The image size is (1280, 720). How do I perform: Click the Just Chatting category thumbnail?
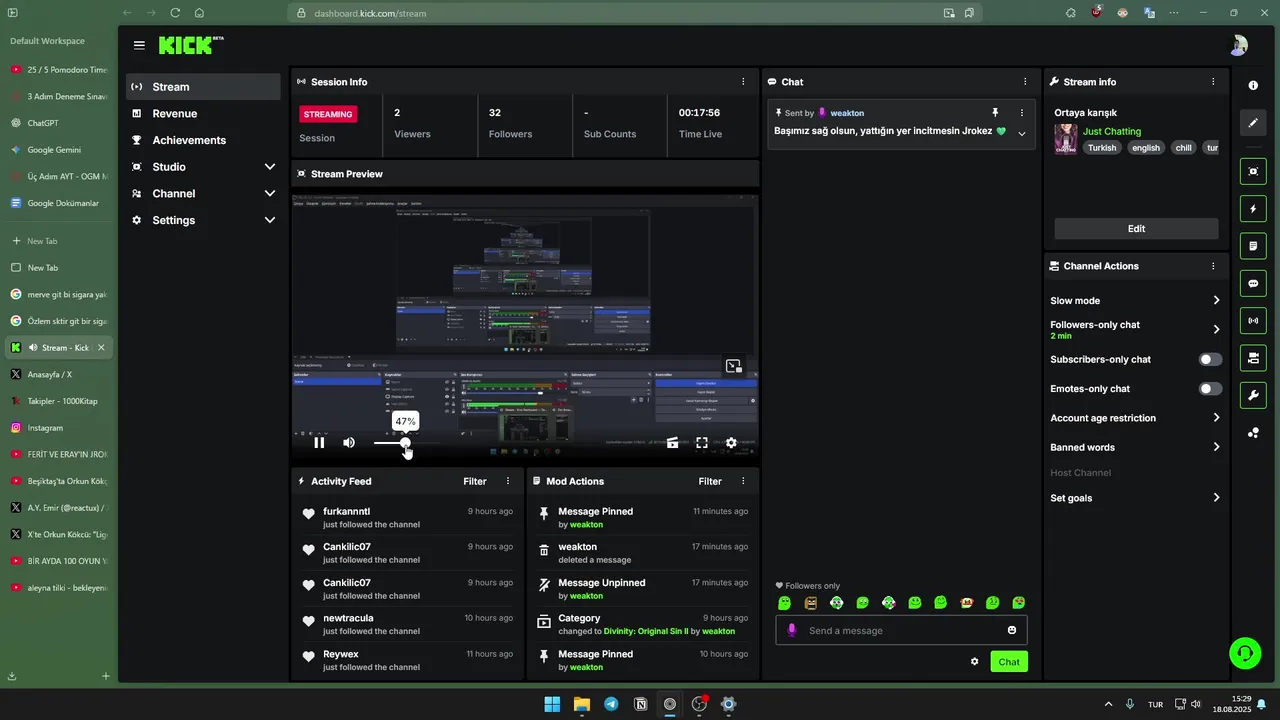(x=1066, y=139)
